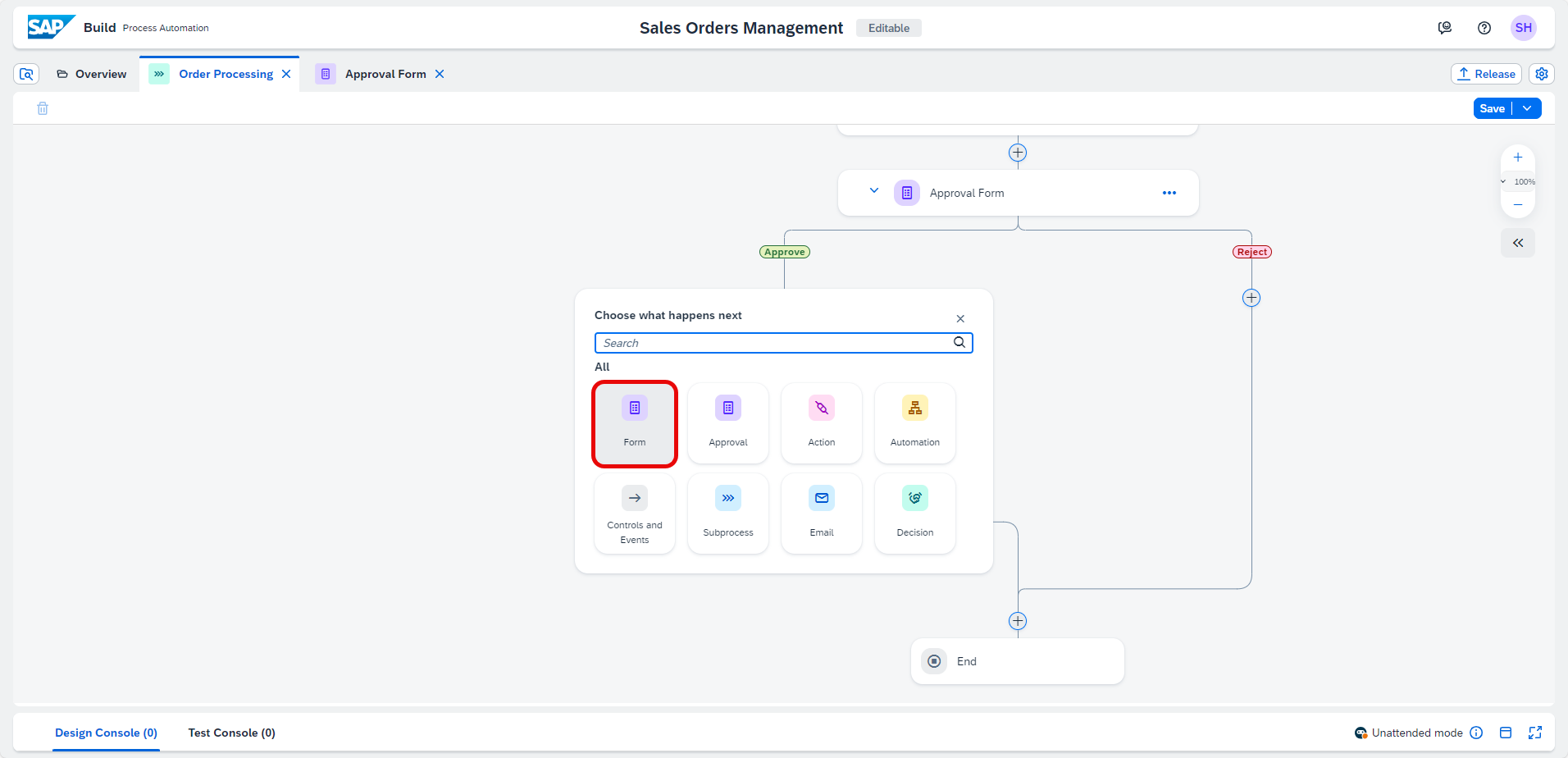Viewport: 1568px width, 758px height.
Task: Pick the Decision tile
Action: [x=915, y=514]
